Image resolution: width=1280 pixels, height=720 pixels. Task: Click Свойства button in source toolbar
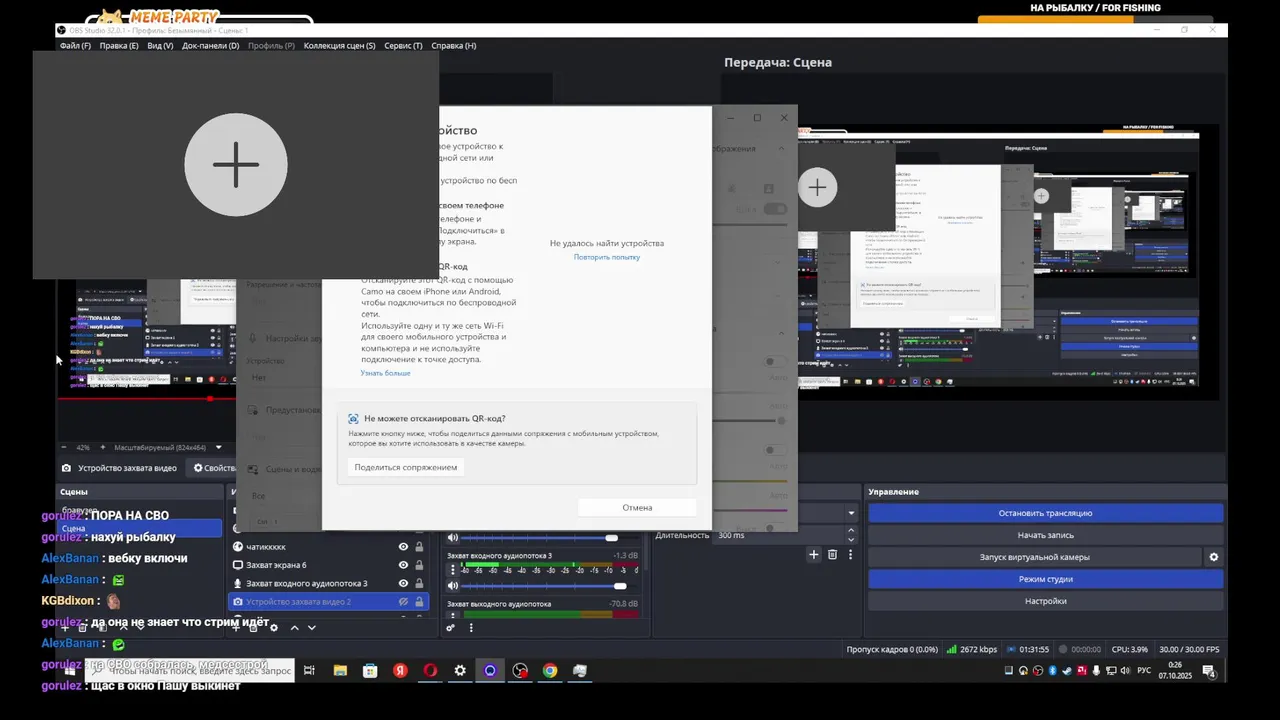[214, 468]
